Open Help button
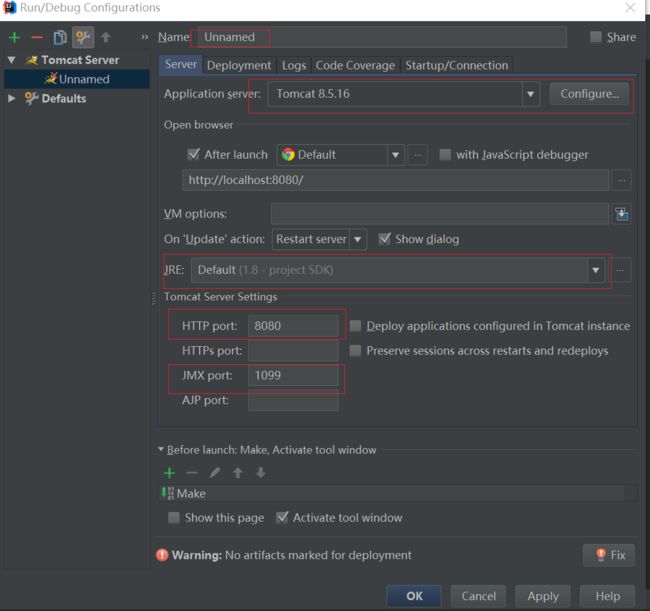Image resolution: width=650 pixels, height=611 pixels. pos(608,596)
